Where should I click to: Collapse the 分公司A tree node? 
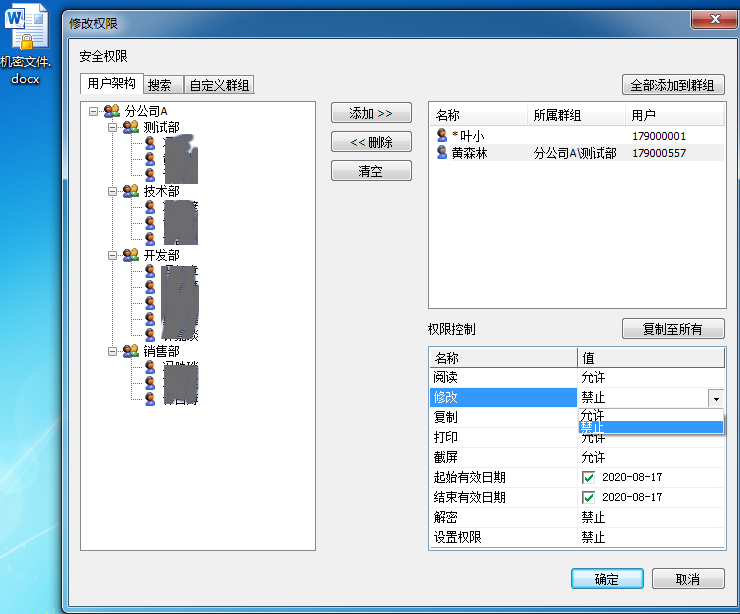click(x=93, y=111)
